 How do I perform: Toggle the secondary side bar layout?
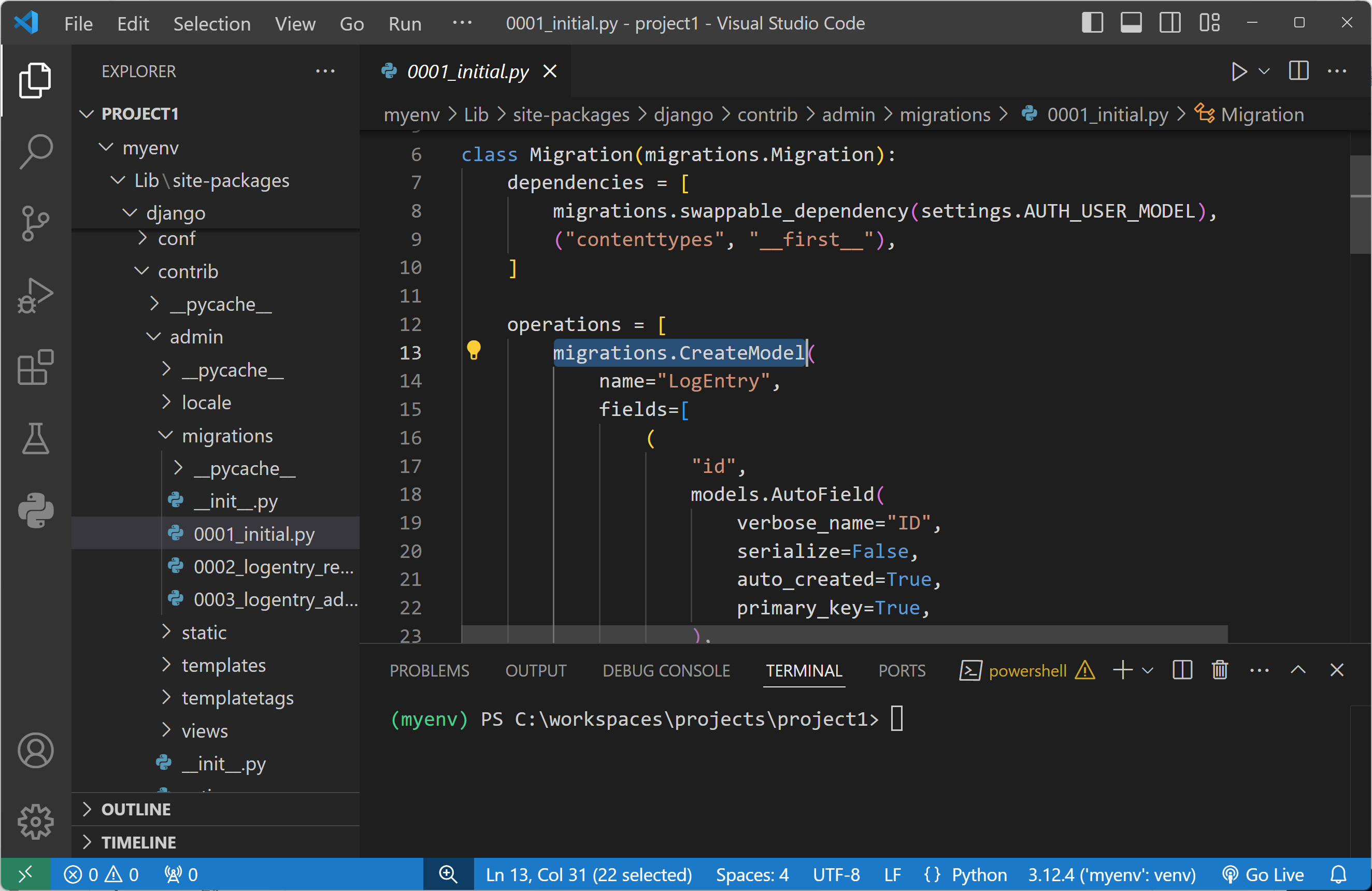pos(1169,23)
